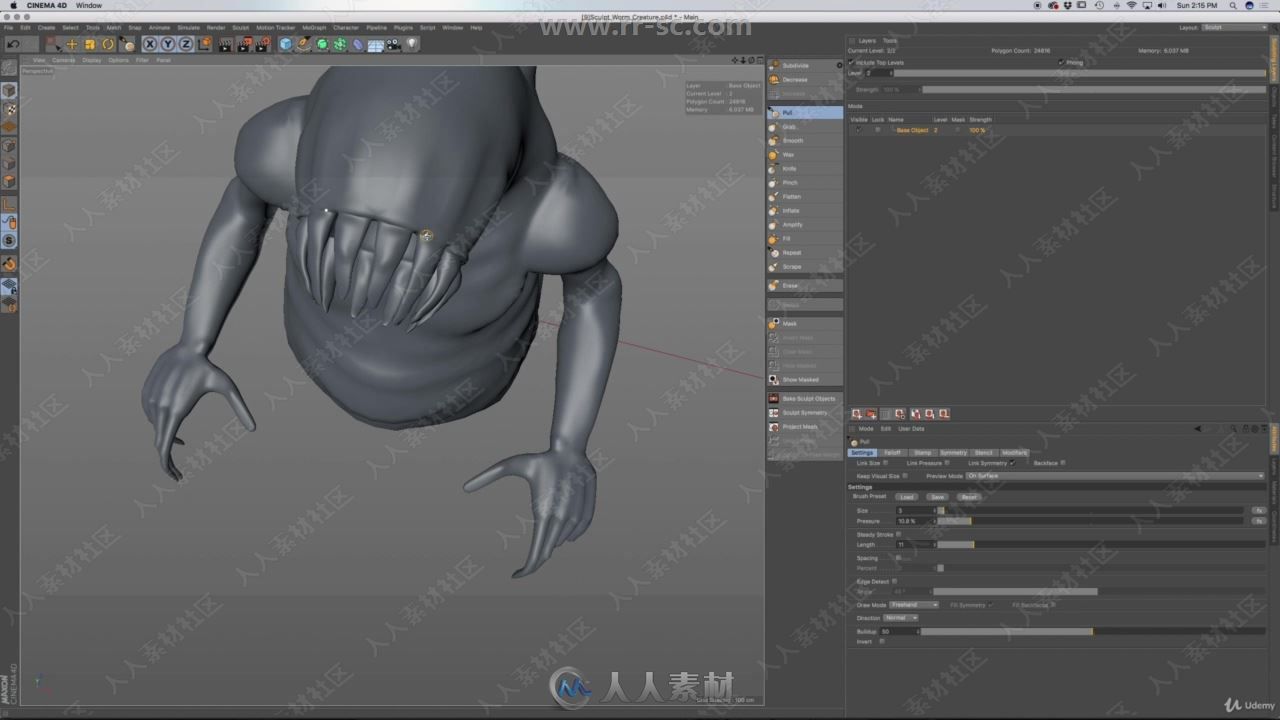Click the cube primitive icon
Viewport: 1280px width, 720px height.
[286, 44]
